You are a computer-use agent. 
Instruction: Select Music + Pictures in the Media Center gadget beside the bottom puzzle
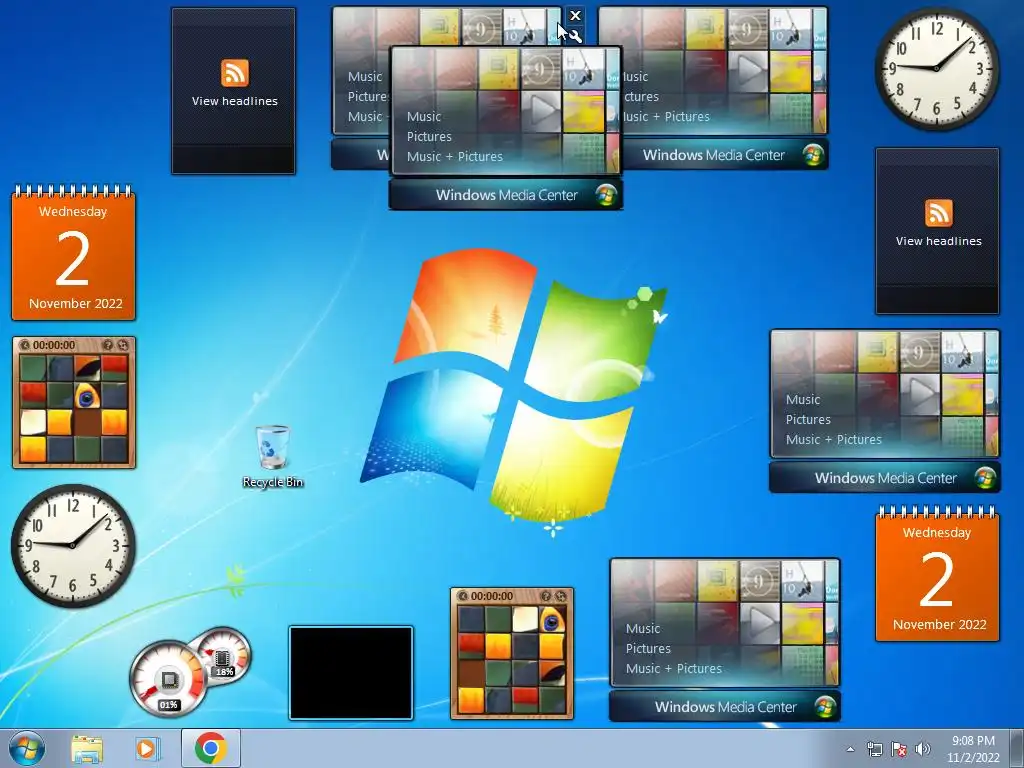click(674, 669)
